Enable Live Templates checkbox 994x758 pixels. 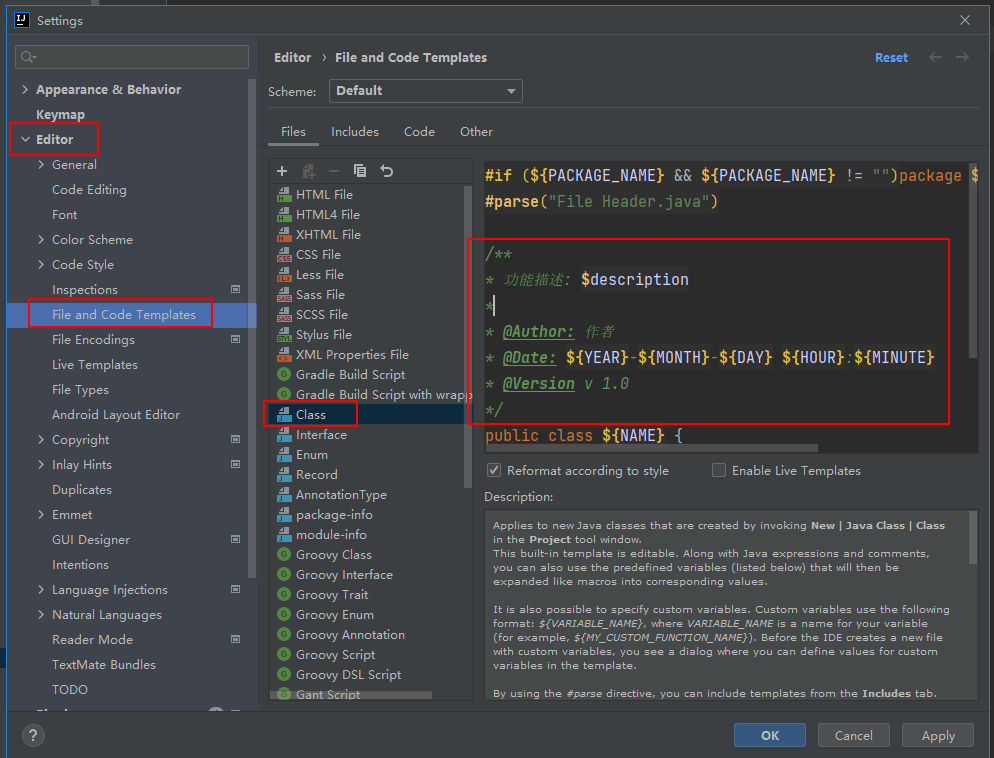719,470
